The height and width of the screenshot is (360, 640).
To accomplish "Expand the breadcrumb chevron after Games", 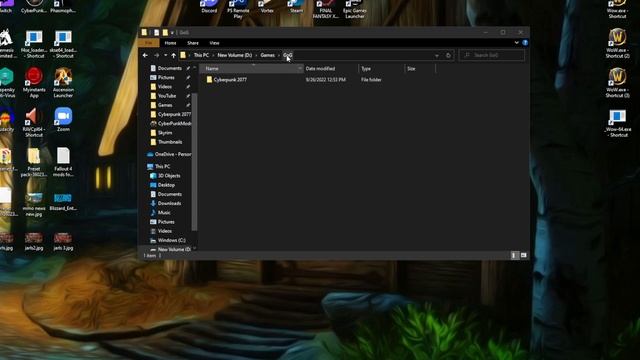I will (x=279, y=55).
